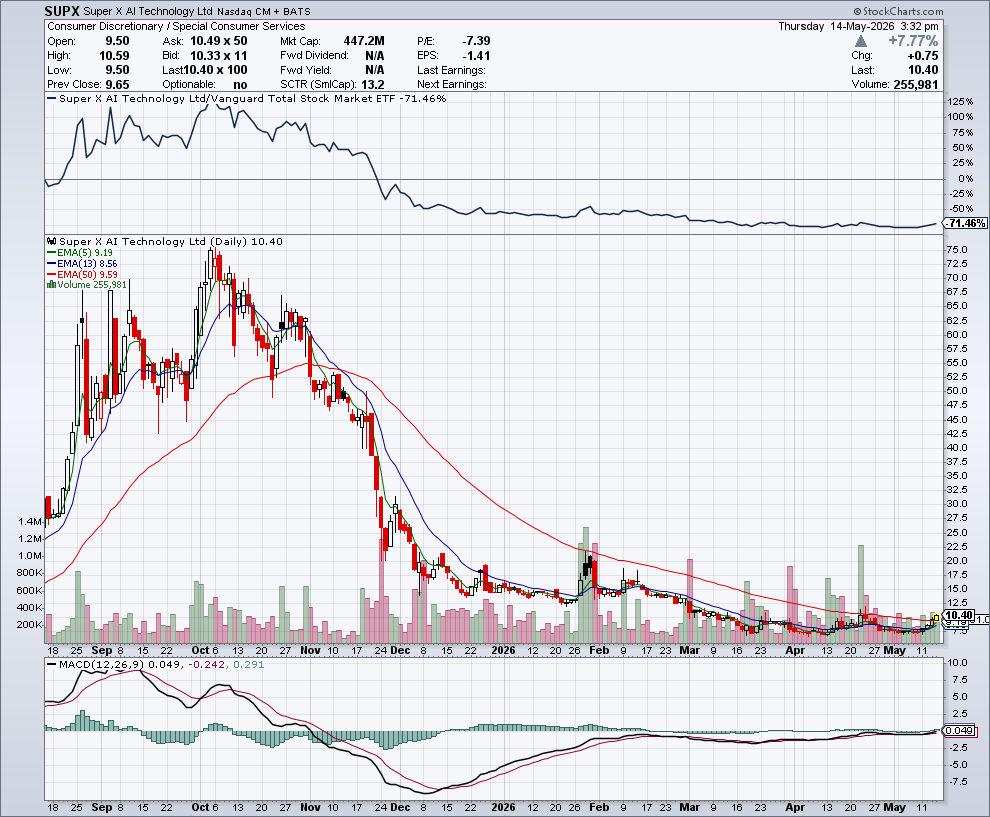Click the 'EMA(50) 9.59' legend entry
The width and height of the screenshot is (990, 817).
87,274
